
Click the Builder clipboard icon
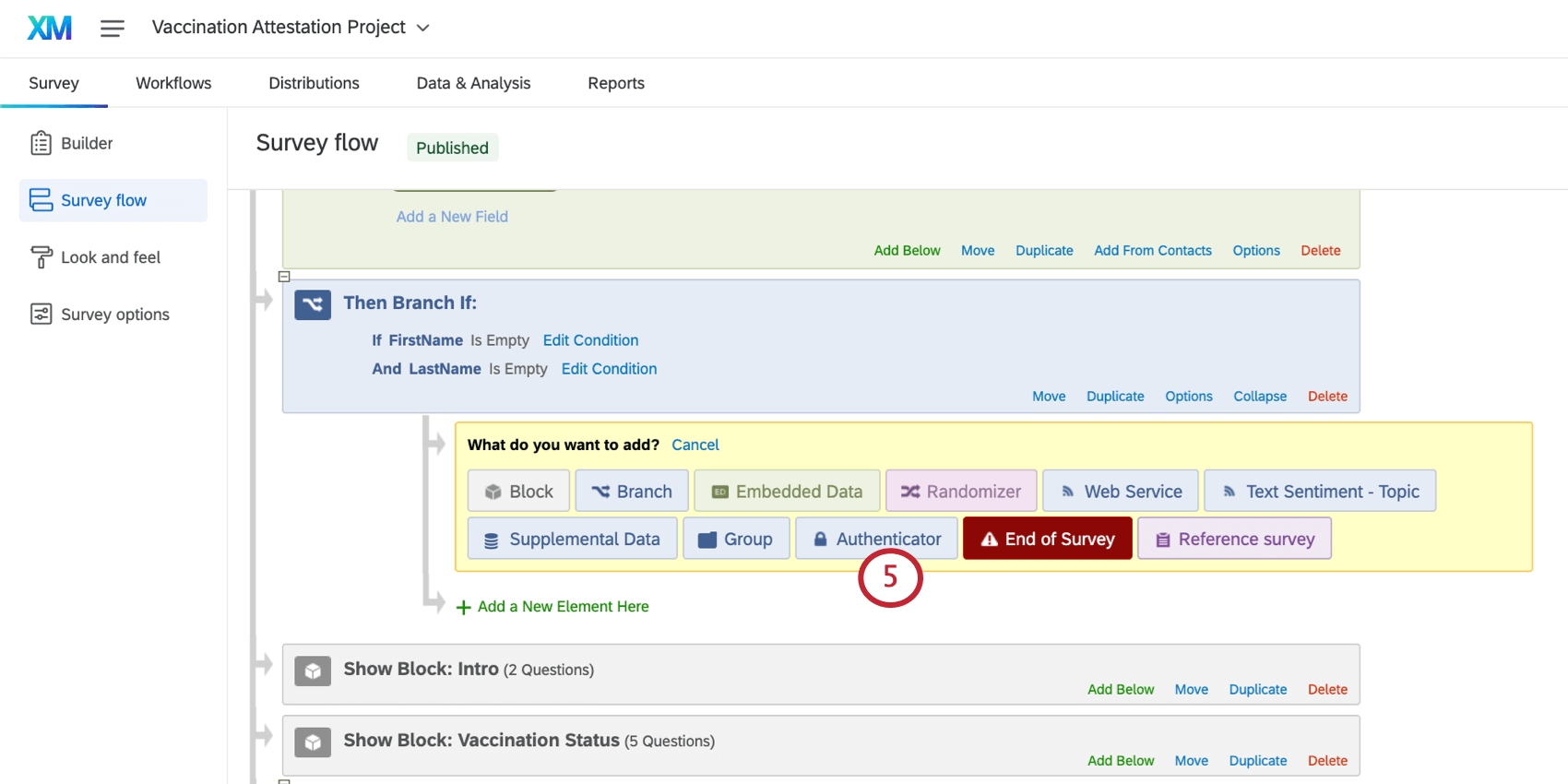click(41, 143)
